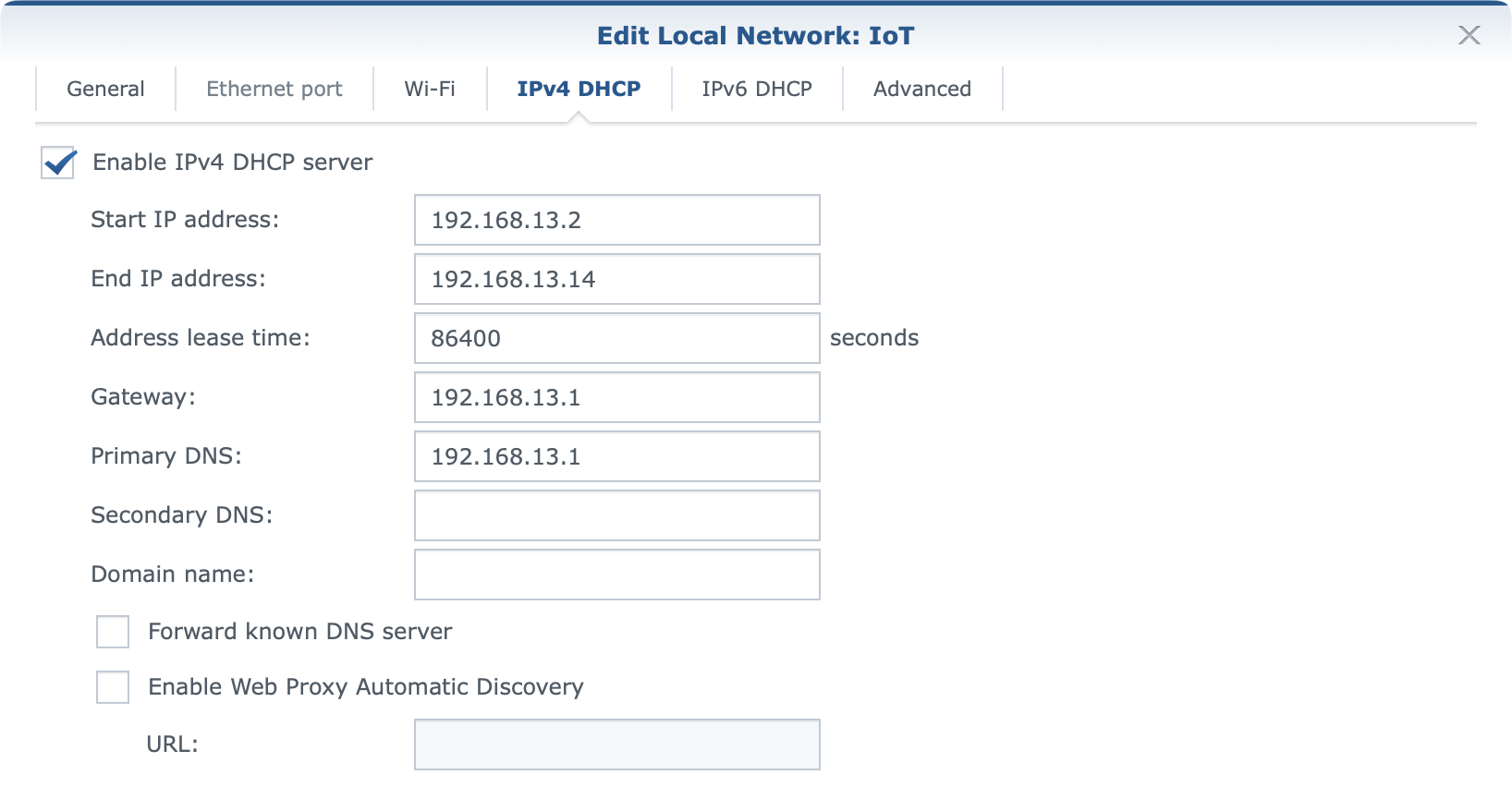The width and height of the screenshot is (1512, 811).
Task: Click the Domain name input box
Action: pyautogui.click(x=616, y=575)
